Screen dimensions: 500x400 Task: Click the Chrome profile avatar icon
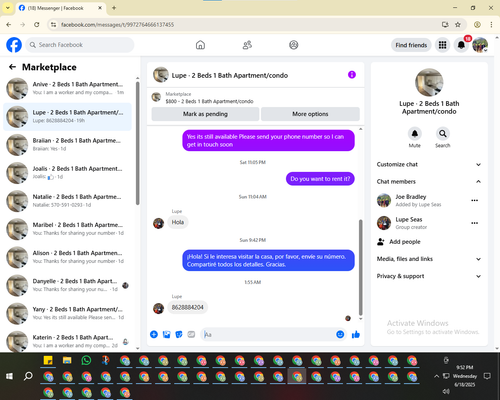477,25
